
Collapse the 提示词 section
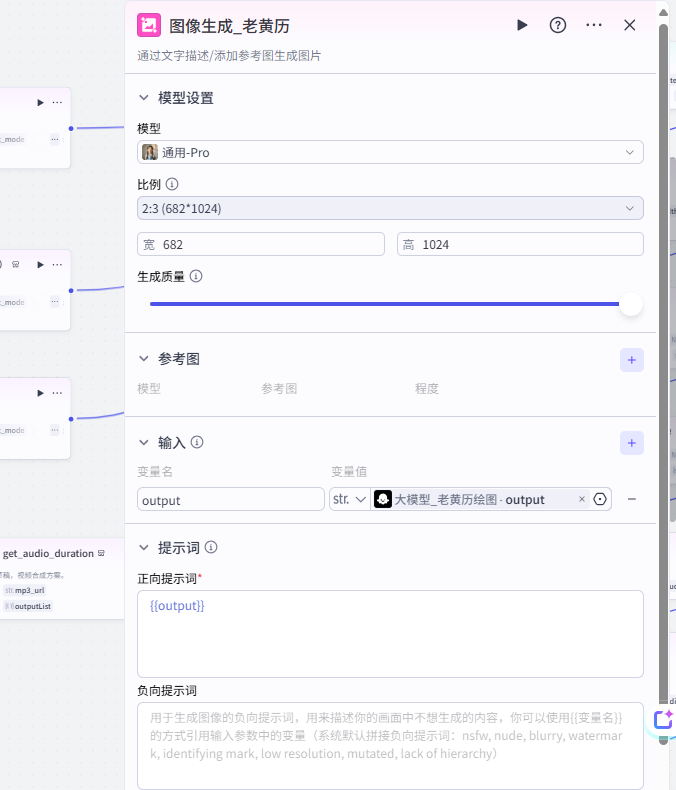tap(143, 548)
